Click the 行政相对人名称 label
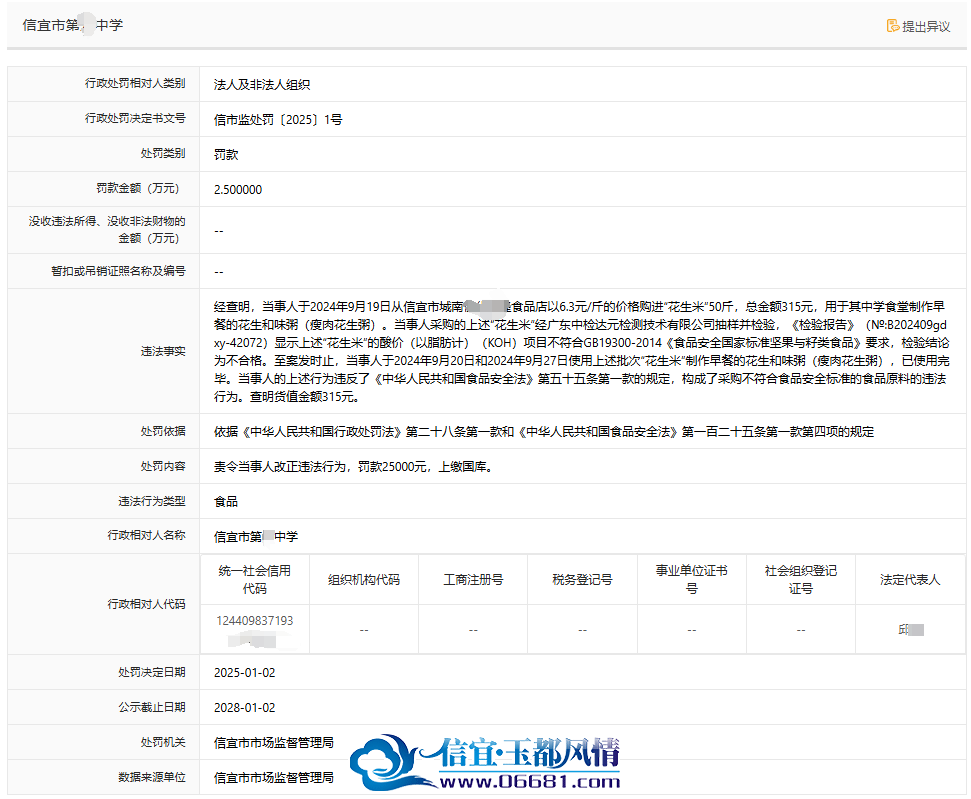The image size is (971, 799). [x=146, y=535]
